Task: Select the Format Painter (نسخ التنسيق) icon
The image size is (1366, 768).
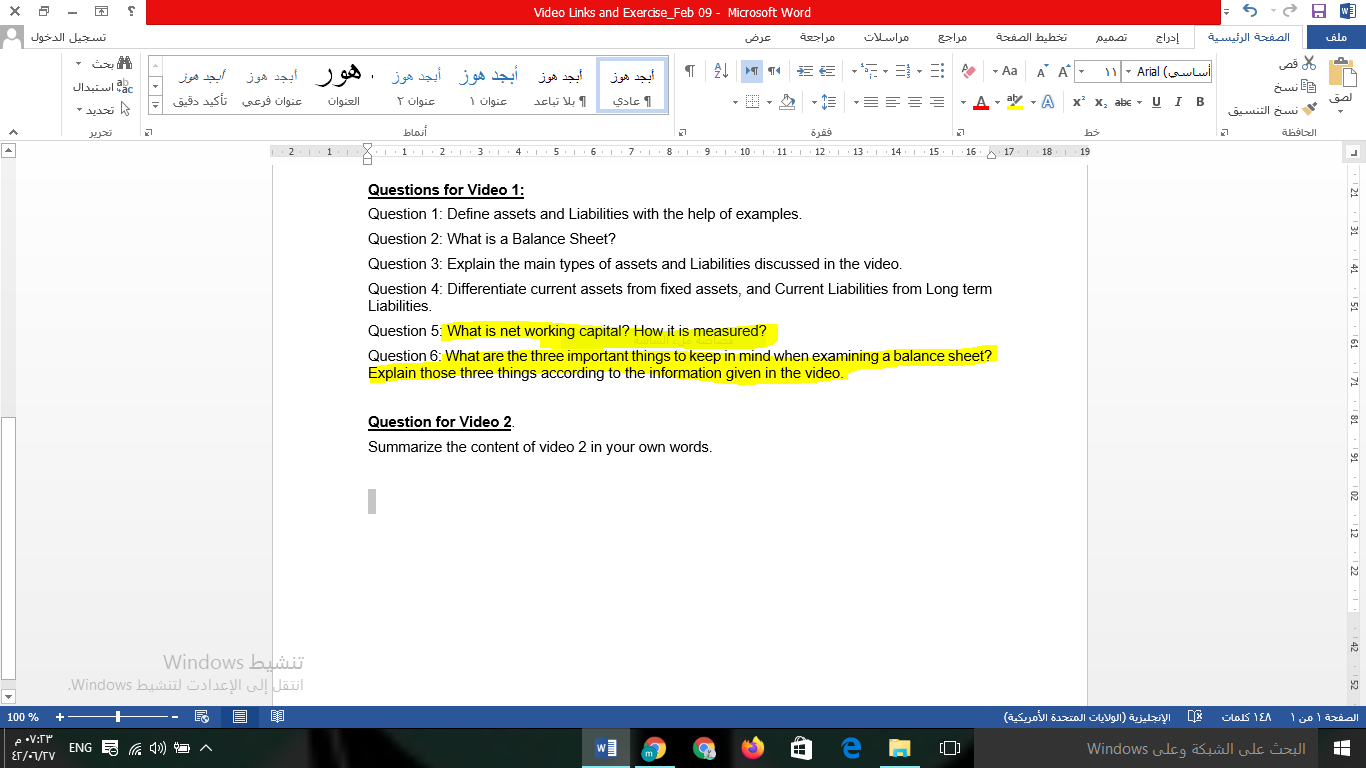Action: click(1308, 107)
